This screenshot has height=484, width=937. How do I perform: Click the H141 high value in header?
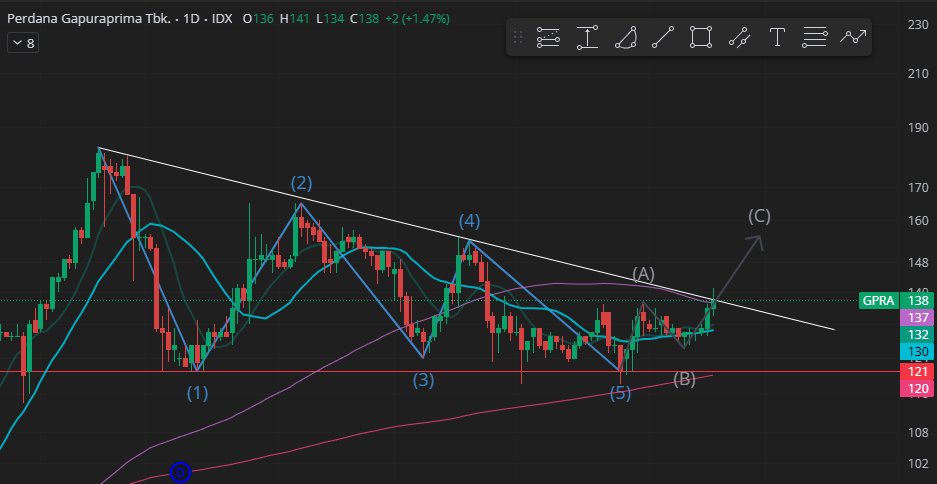295,19
